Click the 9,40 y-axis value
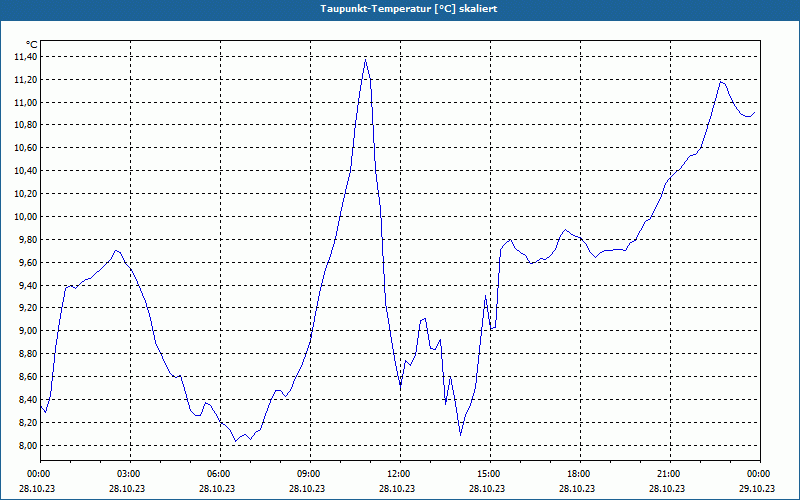Screen dimensions: 800x500 click(x=28, y=286)
